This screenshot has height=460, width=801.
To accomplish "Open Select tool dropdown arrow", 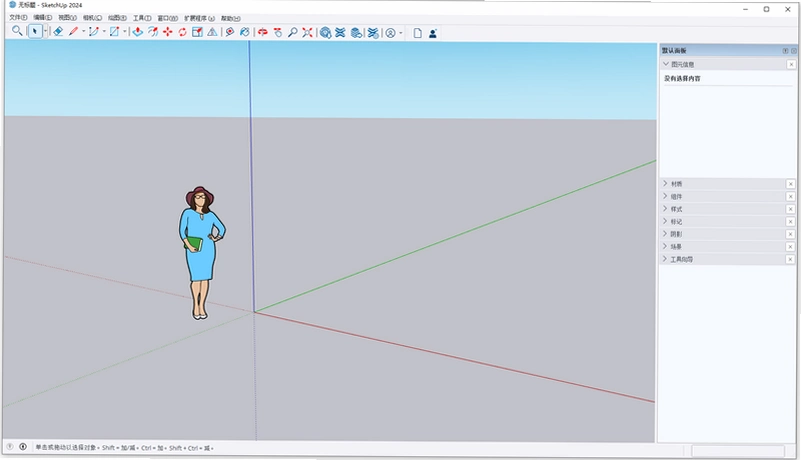I will pyautogui.click(x=45, y=32).
